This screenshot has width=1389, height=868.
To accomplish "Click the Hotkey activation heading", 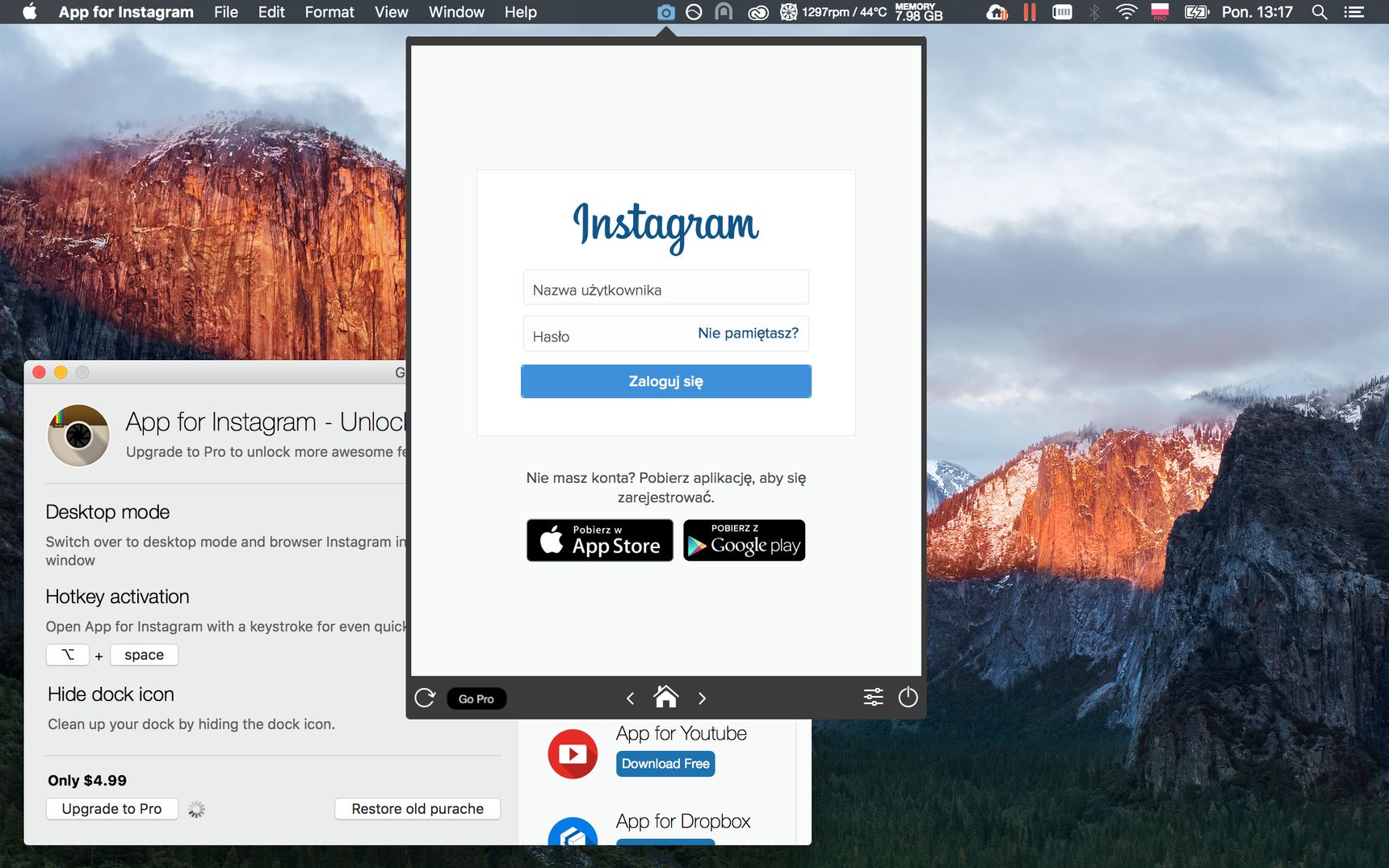I will point(117,597).
